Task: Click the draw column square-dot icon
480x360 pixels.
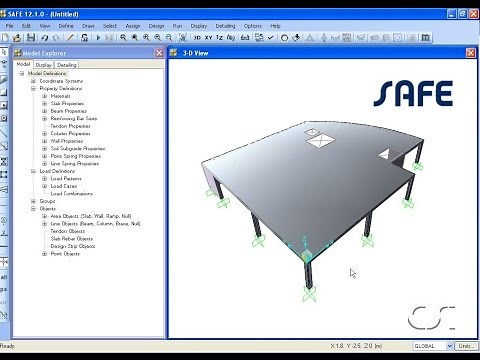Action: point(4,106)
